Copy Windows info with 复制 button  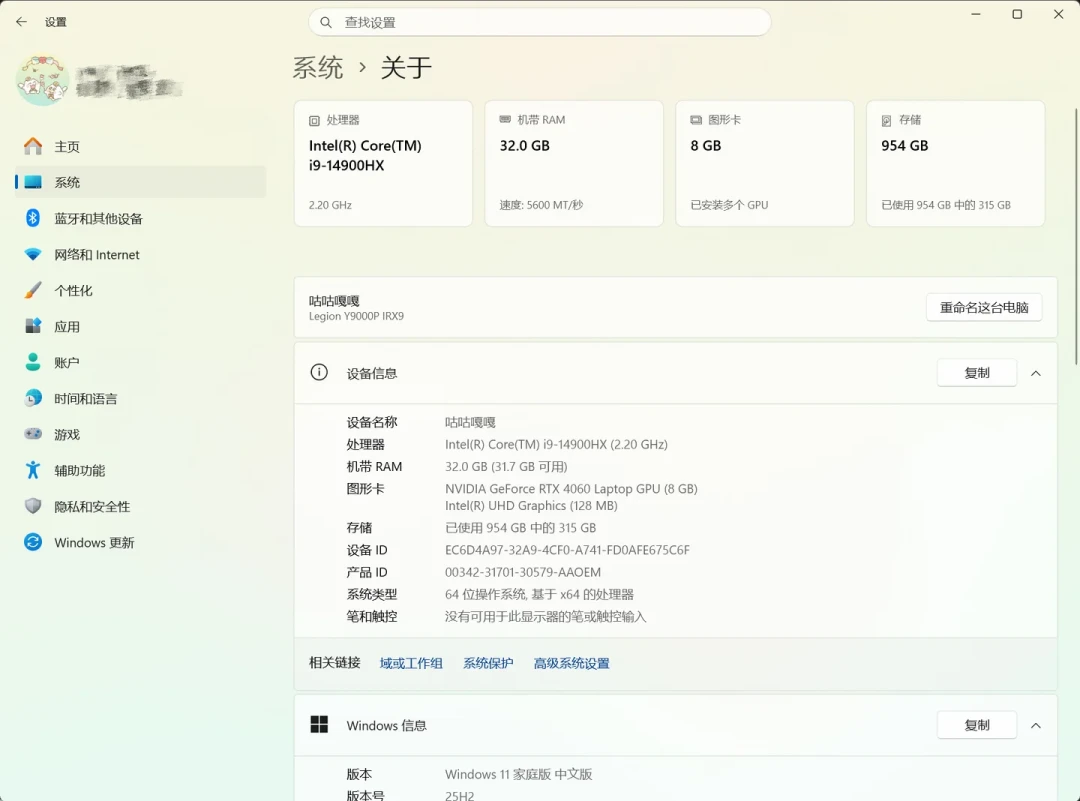[x=977, y=725]
